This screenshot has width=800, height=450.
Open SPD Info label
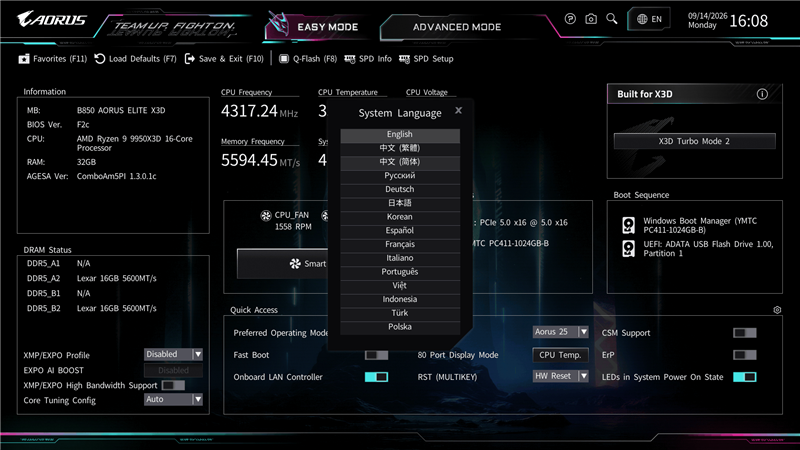click(375, 59)
